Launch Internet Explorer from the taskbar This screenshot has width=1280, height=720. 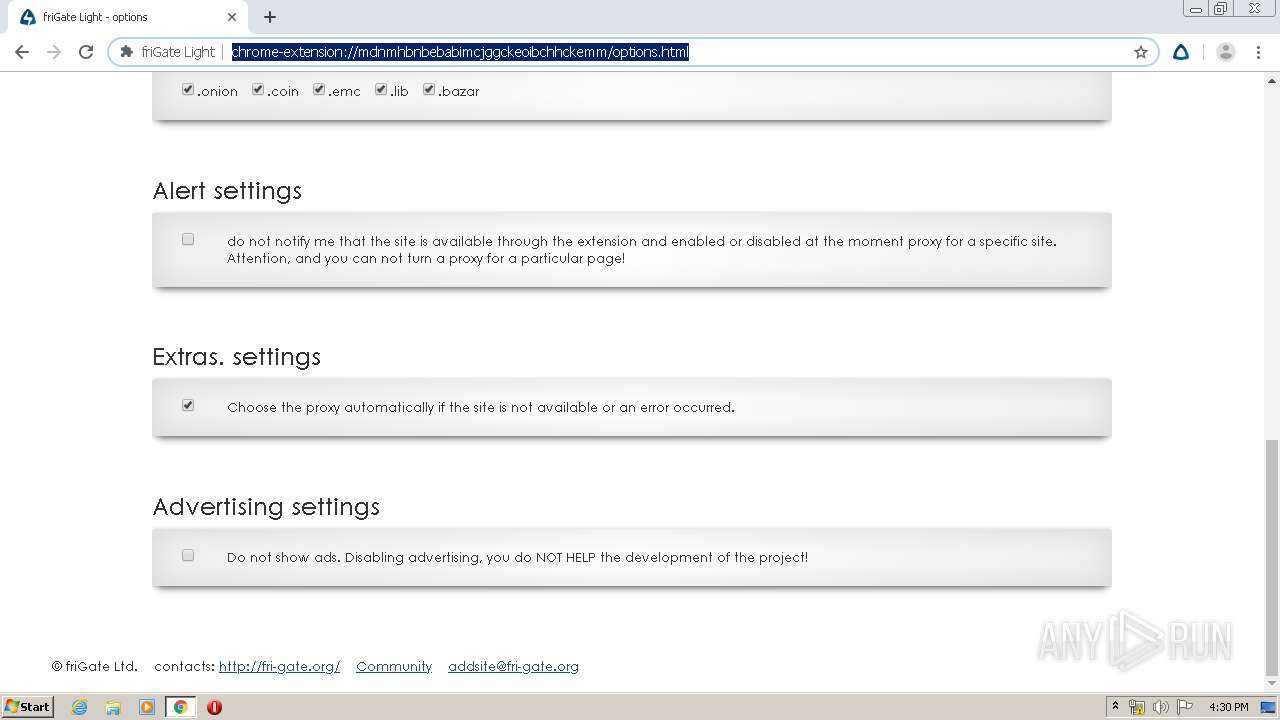[79, 707]
